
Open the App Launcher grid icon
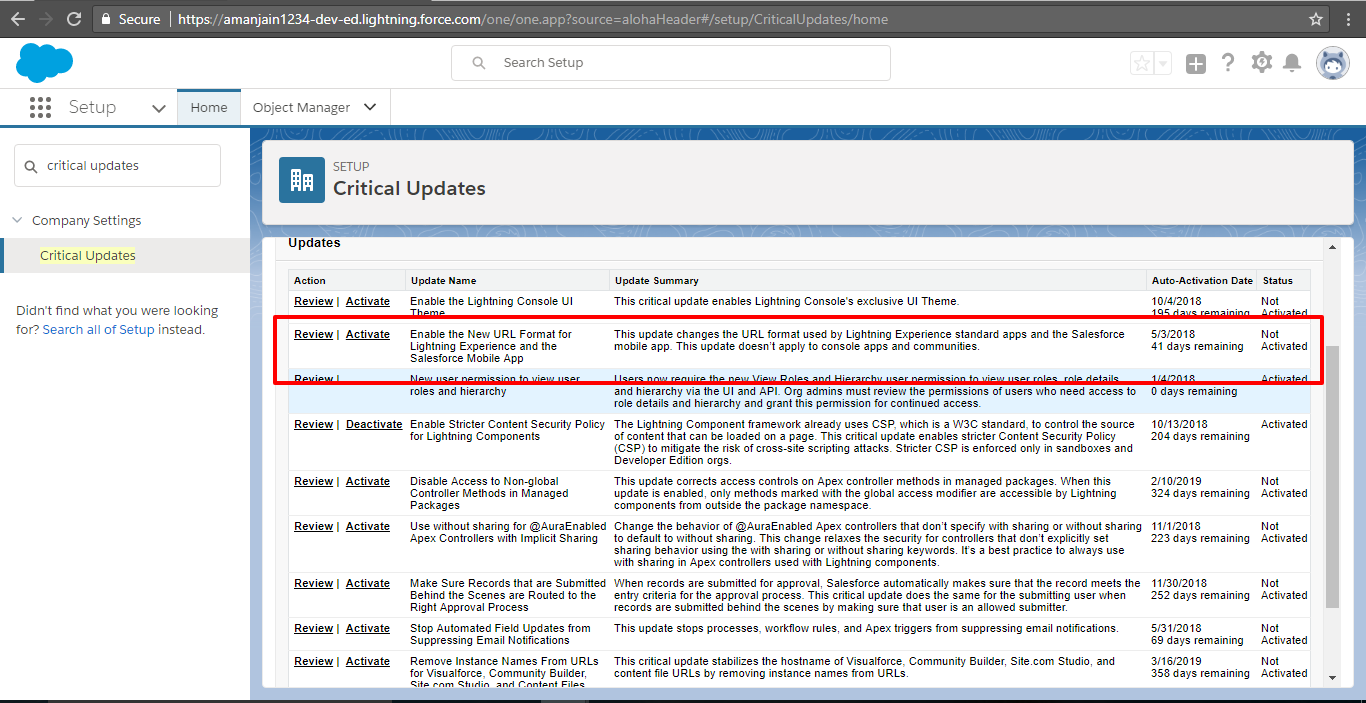click(40, 108)
